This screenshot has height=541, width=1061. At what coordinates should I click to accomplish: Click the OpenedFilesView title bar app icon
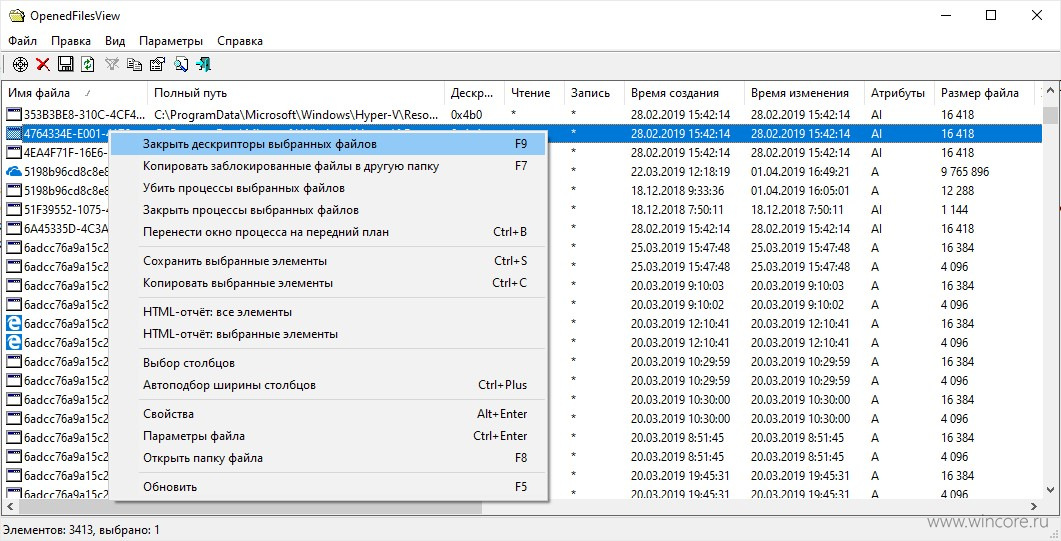16,16
